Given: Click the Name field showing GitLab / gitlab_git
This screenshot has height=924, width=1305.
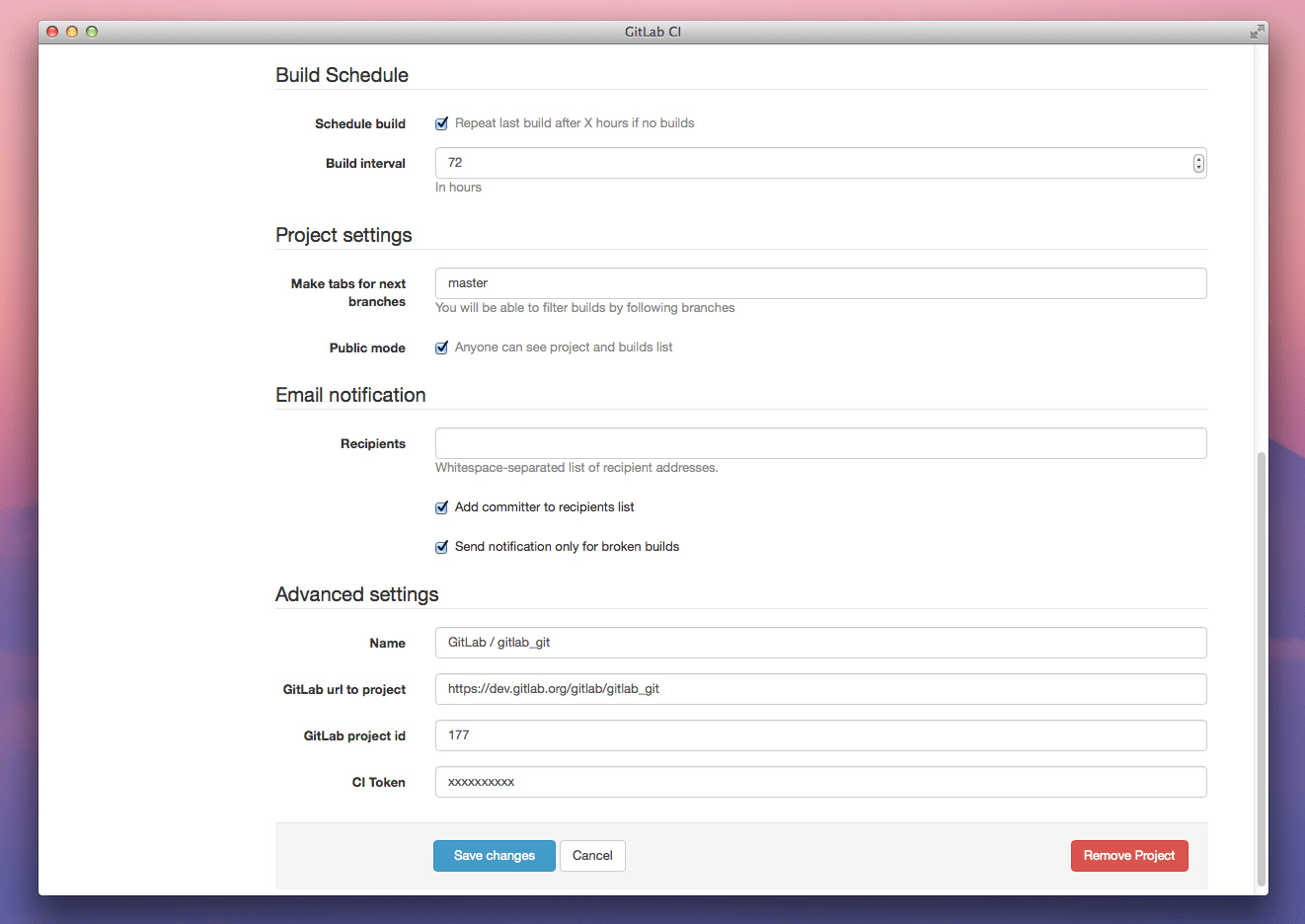Looking at the screenshot, I should [x=819, y=643].
